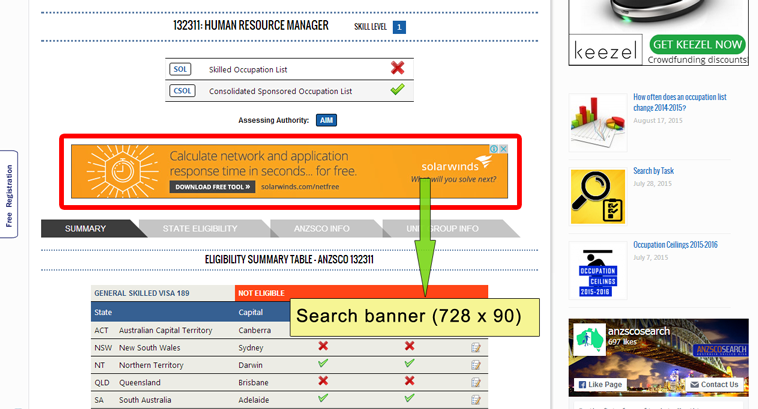This screenshot has width=758, height=409.
Task: Open Occupation Ceilings 2015-2016 article link
Action: 675,245
